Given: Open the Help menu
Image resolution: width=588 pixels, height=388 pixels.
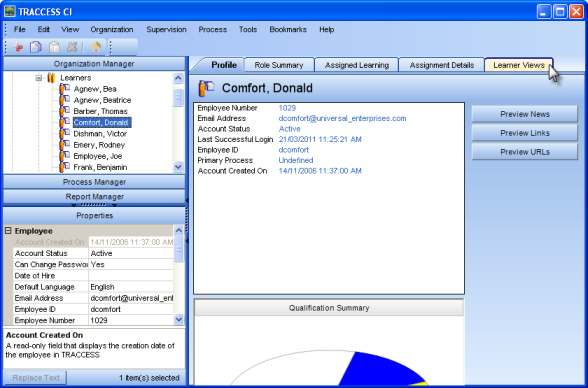Looking at the screenshot, I should [327, 30].
